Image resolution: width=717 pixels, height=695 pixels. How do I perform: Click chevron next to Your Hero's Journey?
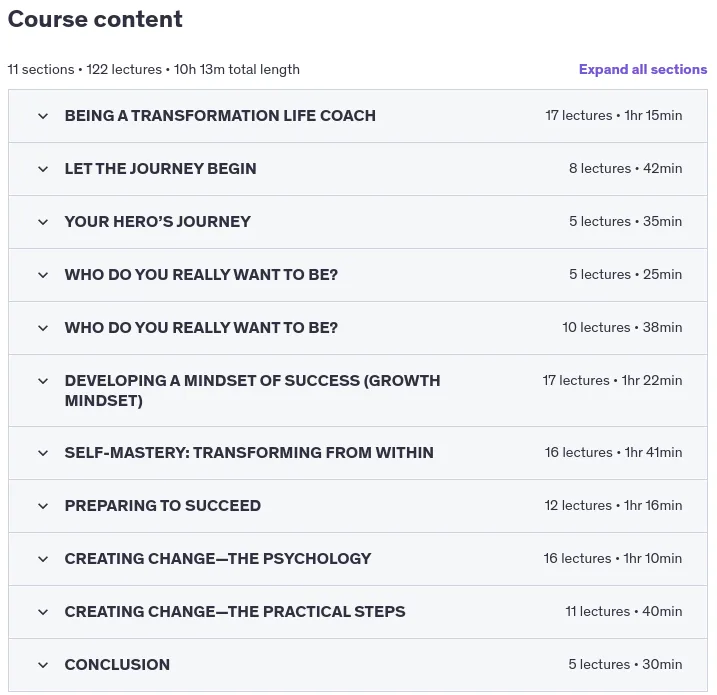pyautogui.click(x=43, y=222)
